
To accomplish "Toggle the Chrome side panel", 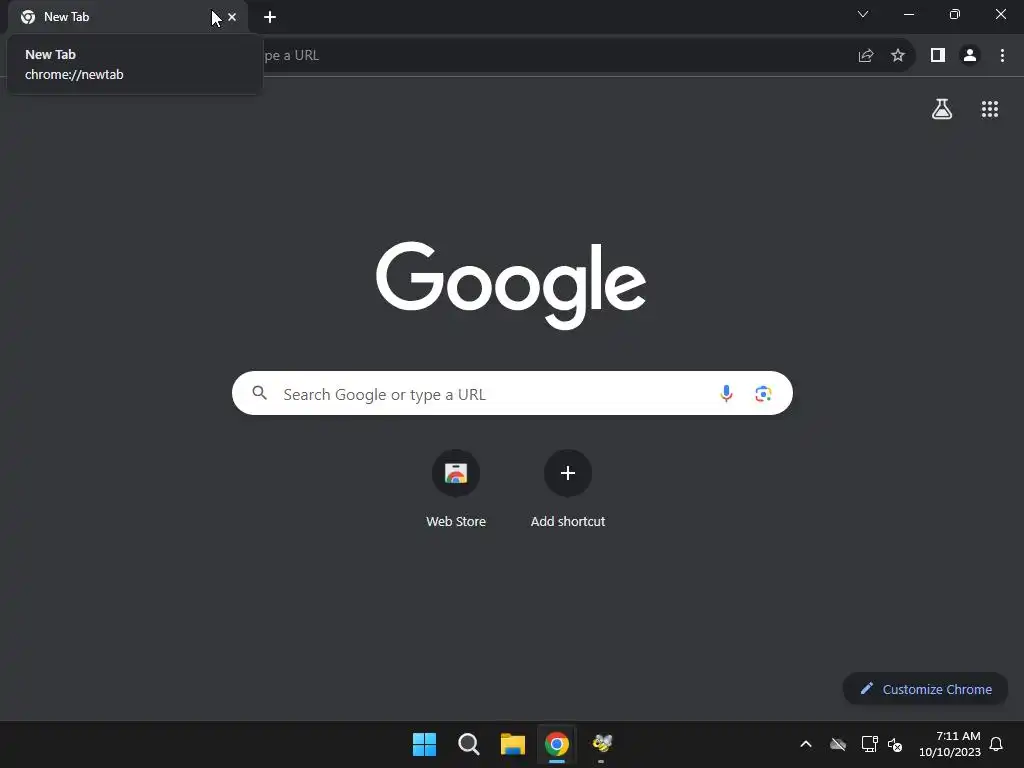I will [x=938, y=56].
